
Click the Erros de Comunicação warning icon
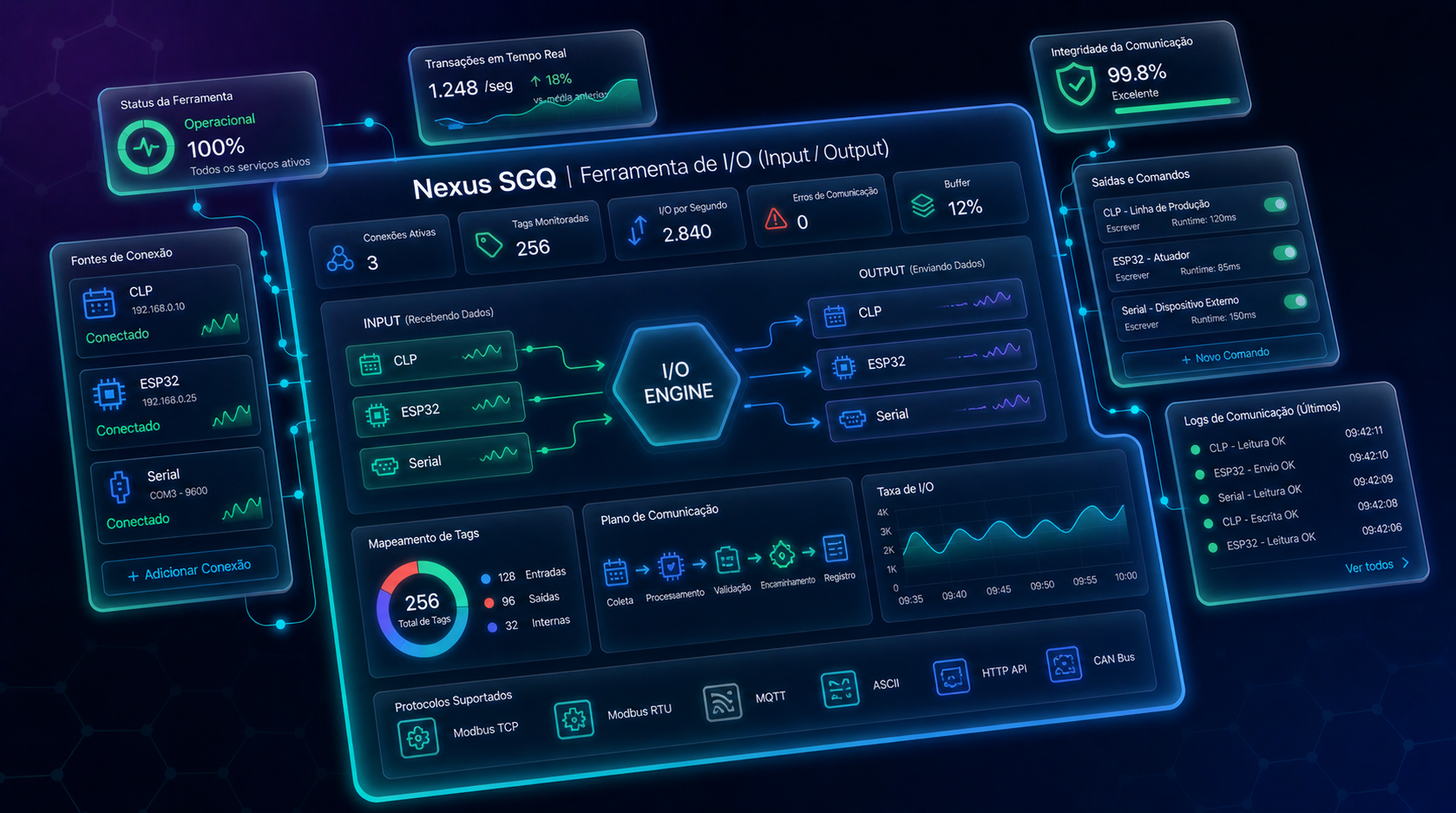[776, 219]
